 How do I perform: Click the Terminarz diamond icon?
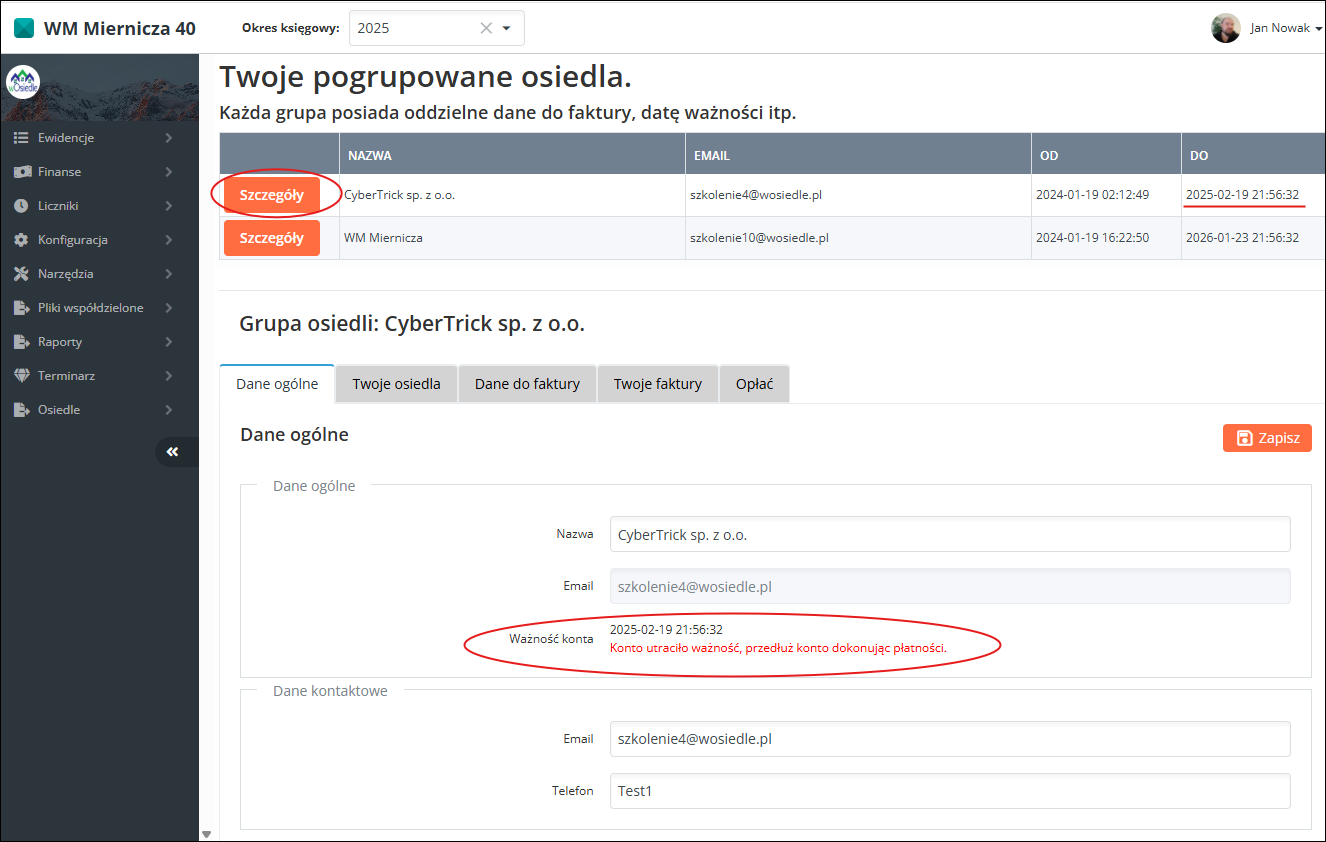21,376
